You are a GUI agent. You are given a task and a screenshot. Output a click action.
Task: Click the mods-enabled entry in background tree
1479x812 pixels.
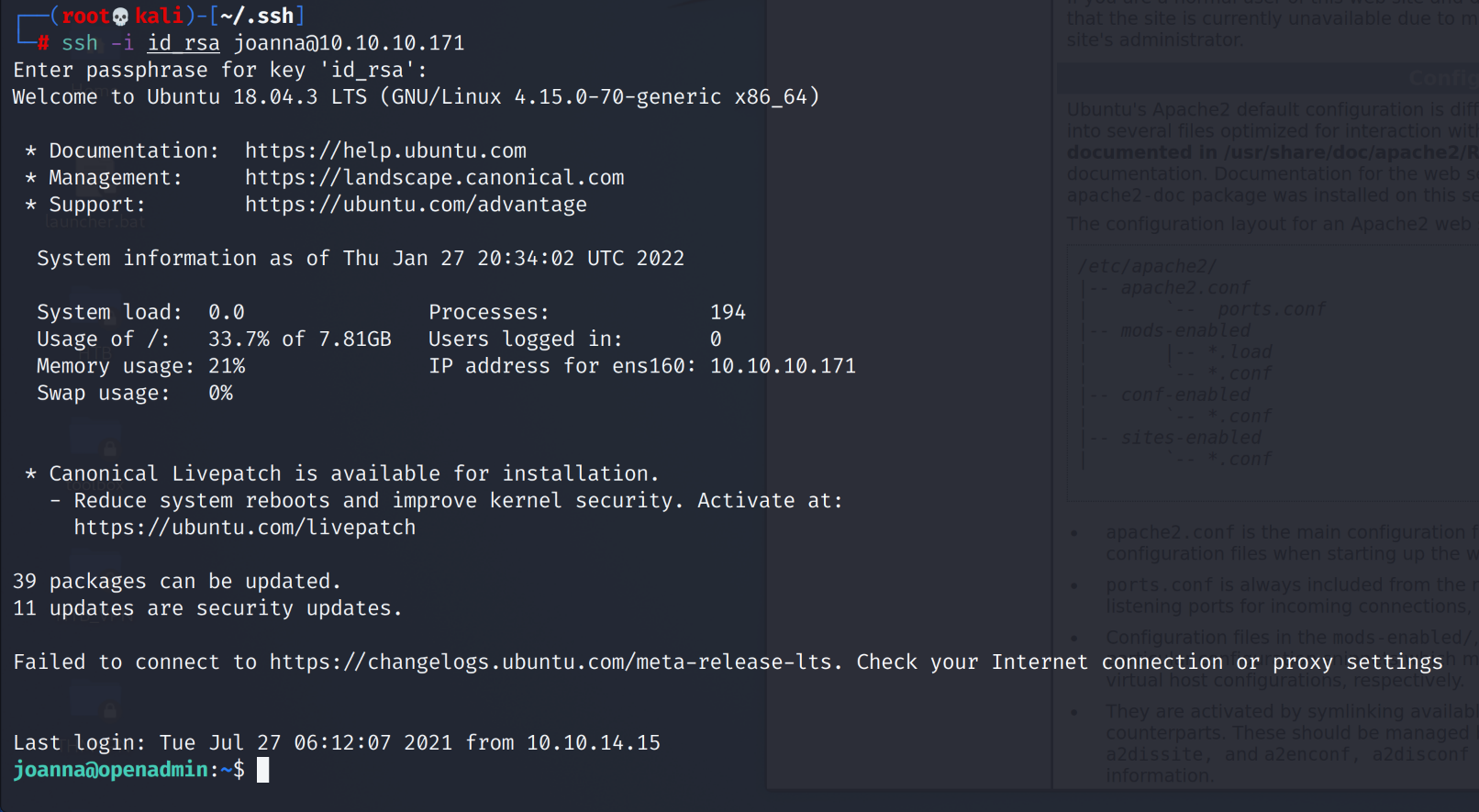(1185, 330)
